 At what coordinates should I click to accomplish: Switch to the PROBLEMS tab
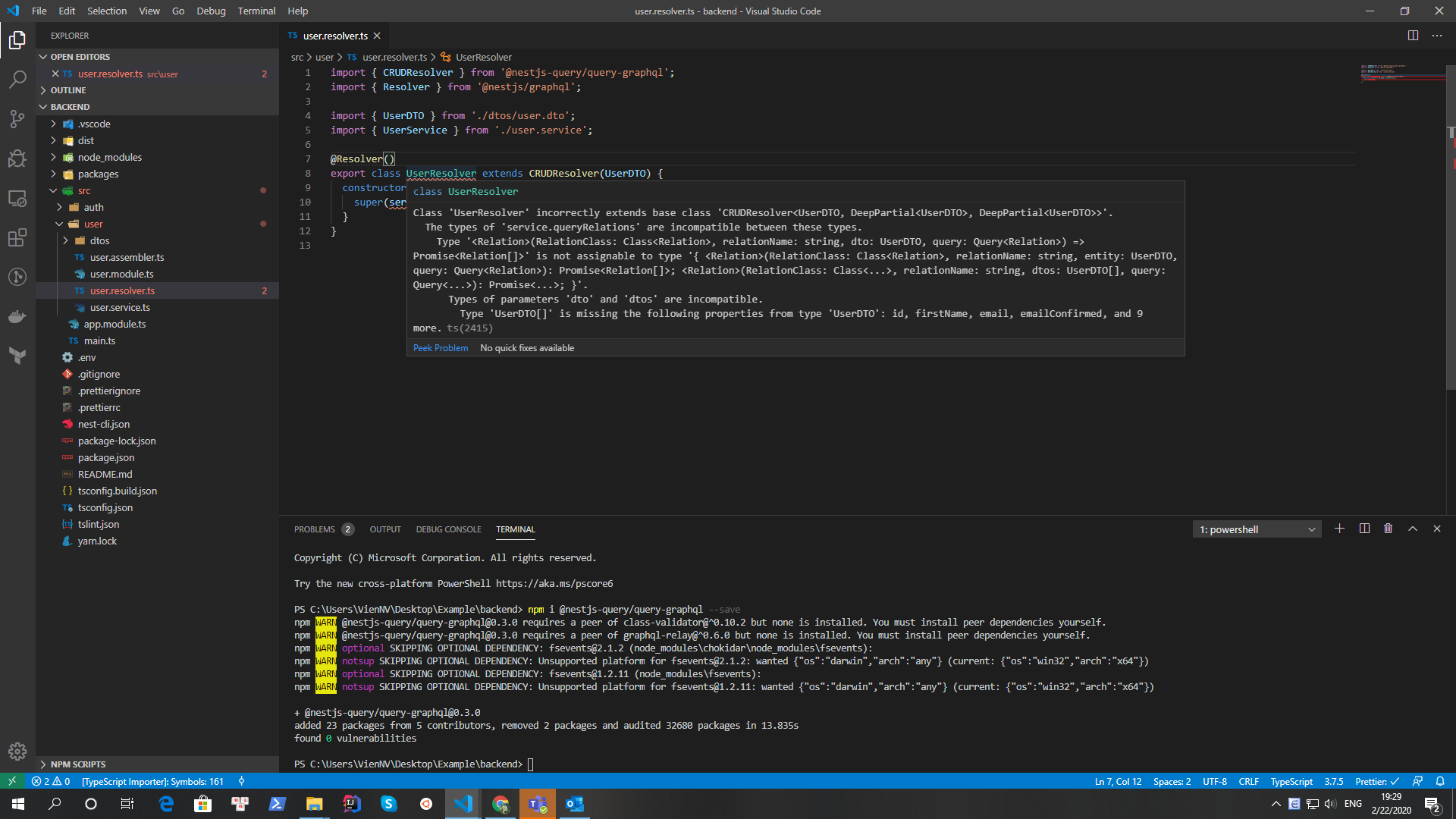[315, 529]
